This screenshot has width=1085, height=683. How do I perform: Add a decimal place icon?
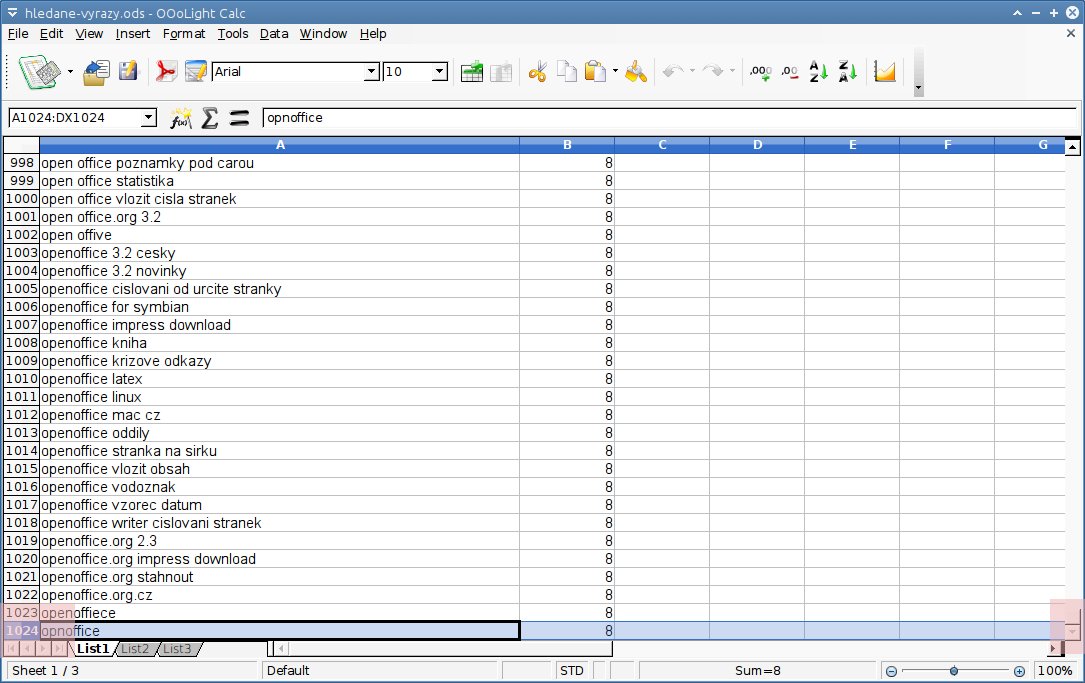[x=760, y=72]
